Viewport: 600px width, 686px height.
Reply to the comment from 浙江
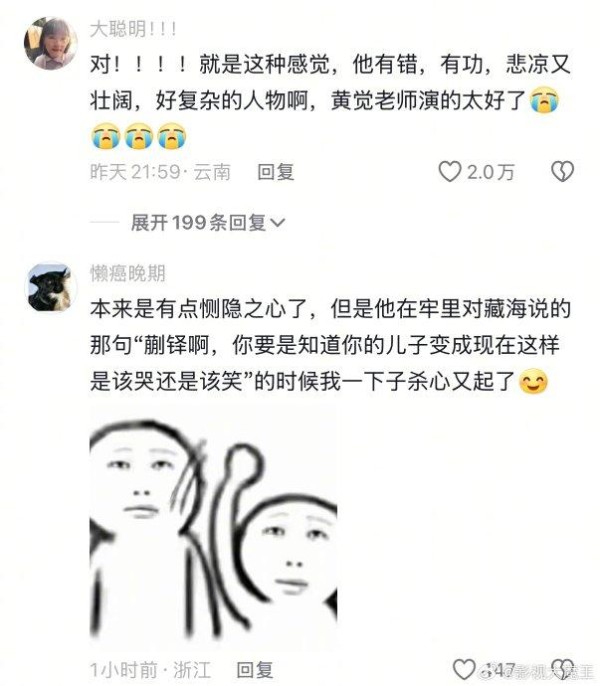[x=255, y=670]
